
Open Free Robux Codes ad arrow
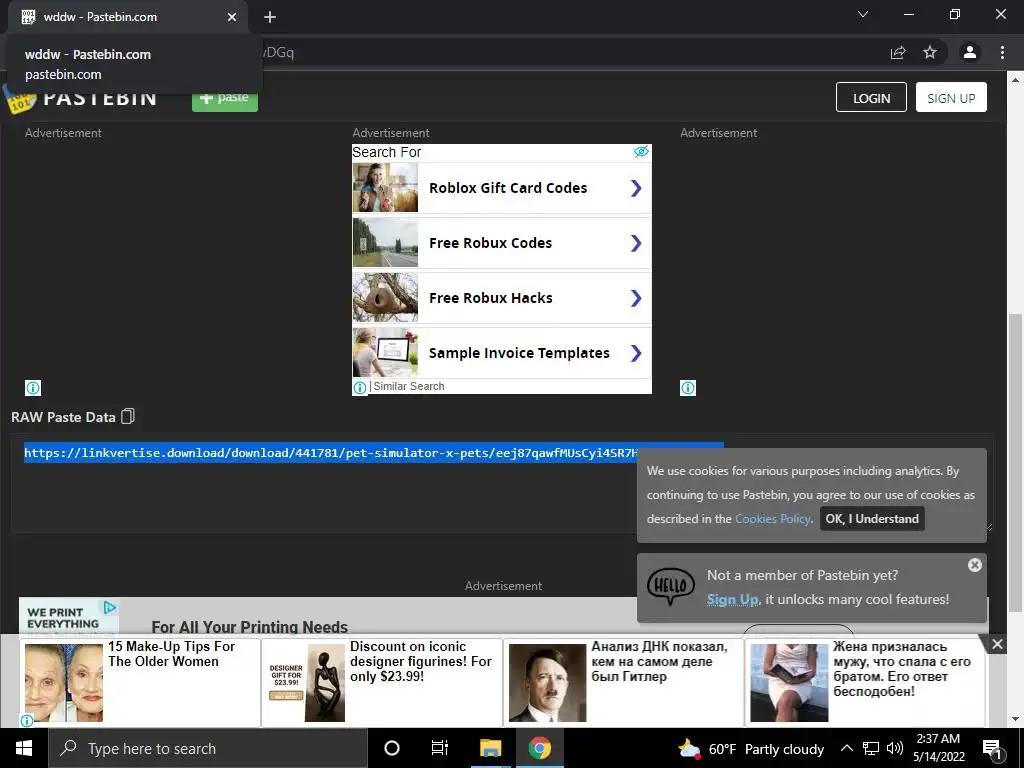click(636, 243)
